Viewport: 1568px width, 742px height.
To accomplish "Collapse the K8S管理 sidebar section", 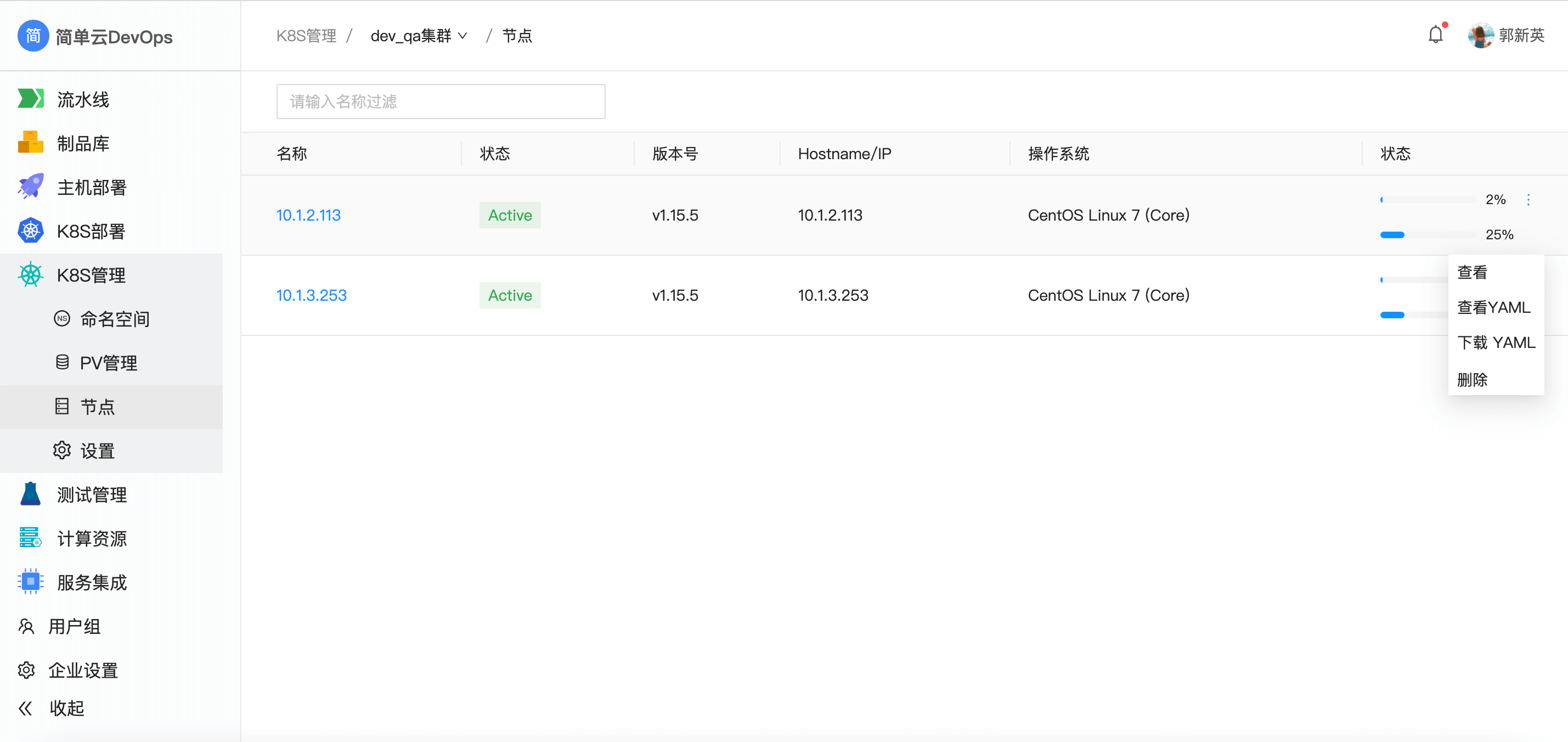I will point(91,275).
